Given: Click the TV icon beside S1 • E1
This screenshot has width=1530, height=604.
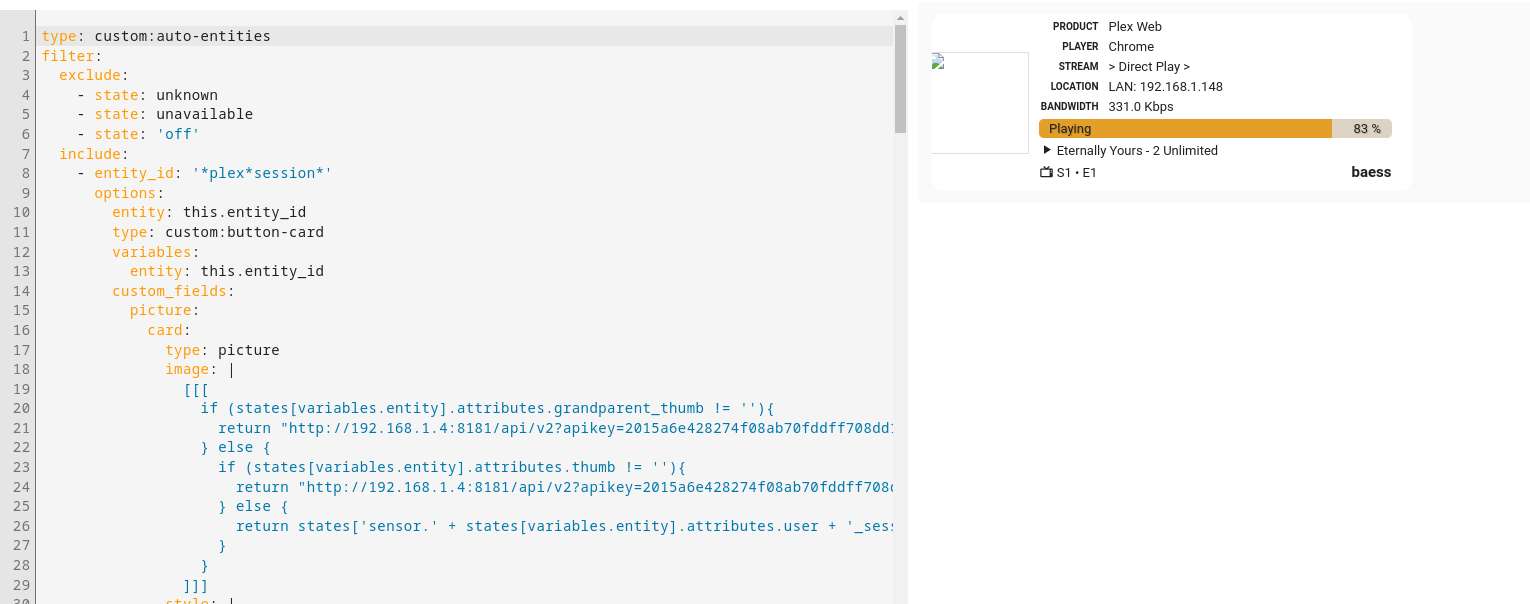Looking at the screenshot, I should pos(1047,172).
